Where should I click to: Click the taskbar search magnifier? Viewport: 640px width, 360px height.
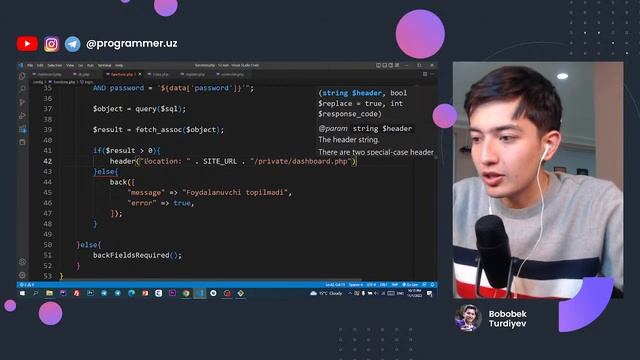point(36,293)
